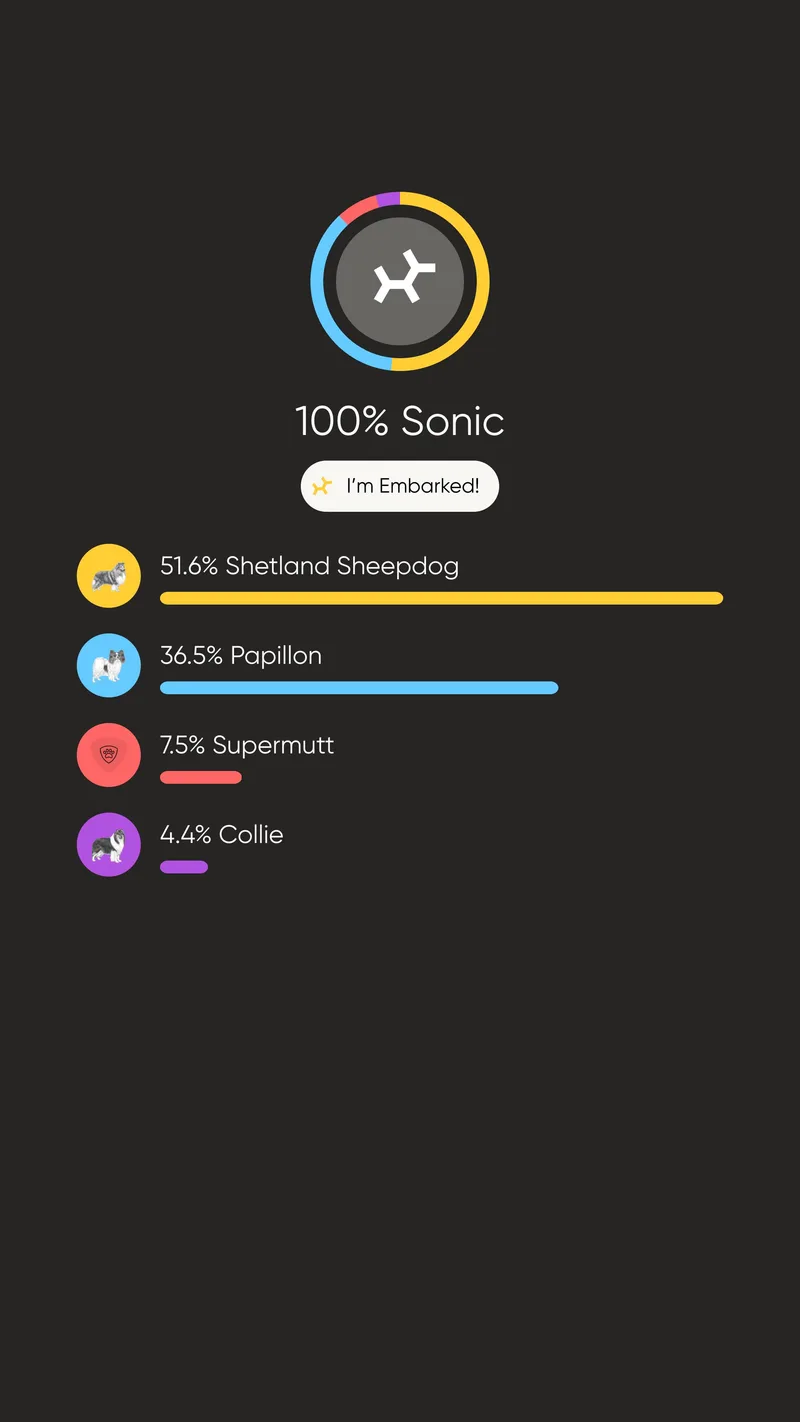Image resolution: width=800 pixels, height=1422 pixels.
Task: Select the 36.5% Papillon breed label
Action: coord(241,656)
